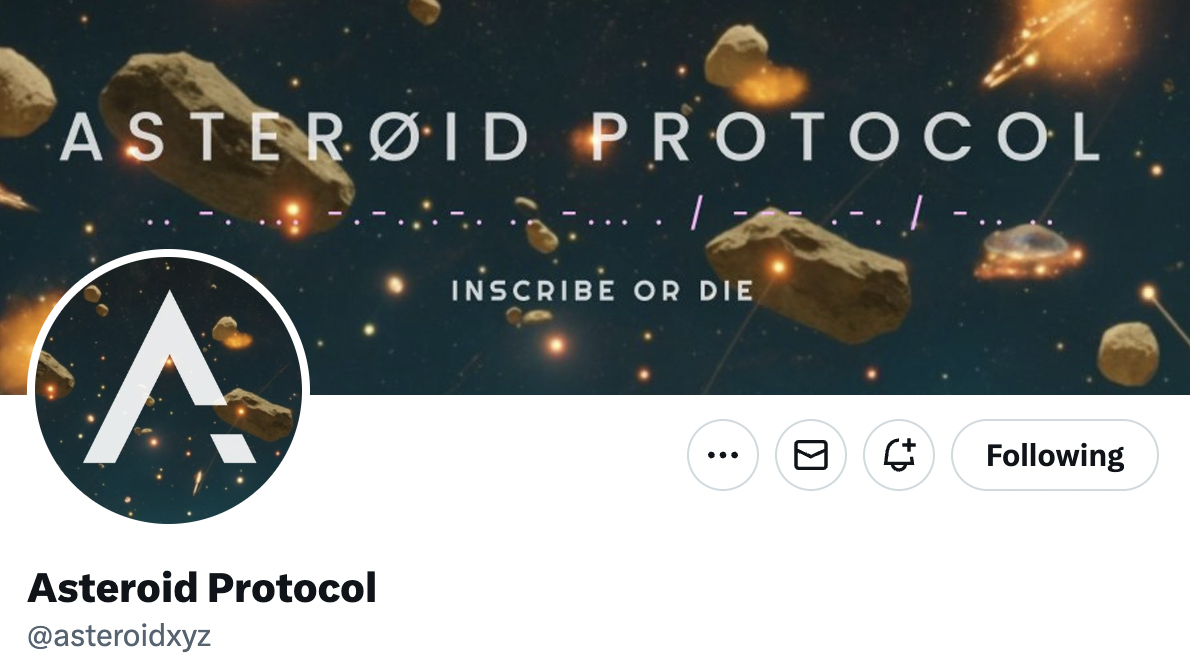The height and width of the screenshot is (658, 1190).
Task: Select the Asteroid Protocol display name
Action: (x=202, y=587)
